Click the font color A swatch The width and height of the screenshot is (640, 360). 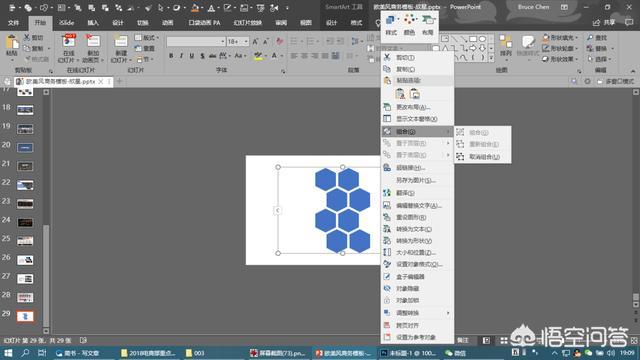pos(274,56)
